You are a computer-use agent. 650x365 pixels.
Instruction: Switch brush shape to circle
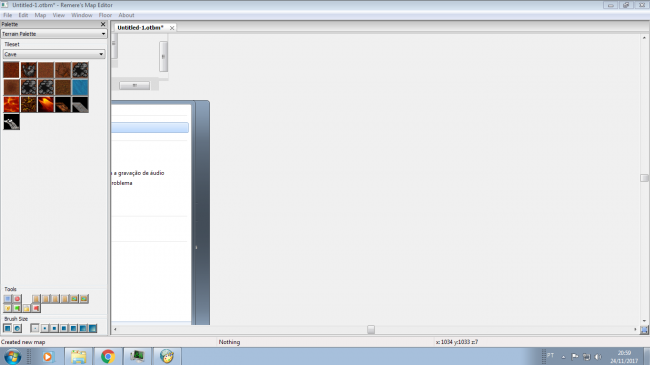(x=17, y=328)
